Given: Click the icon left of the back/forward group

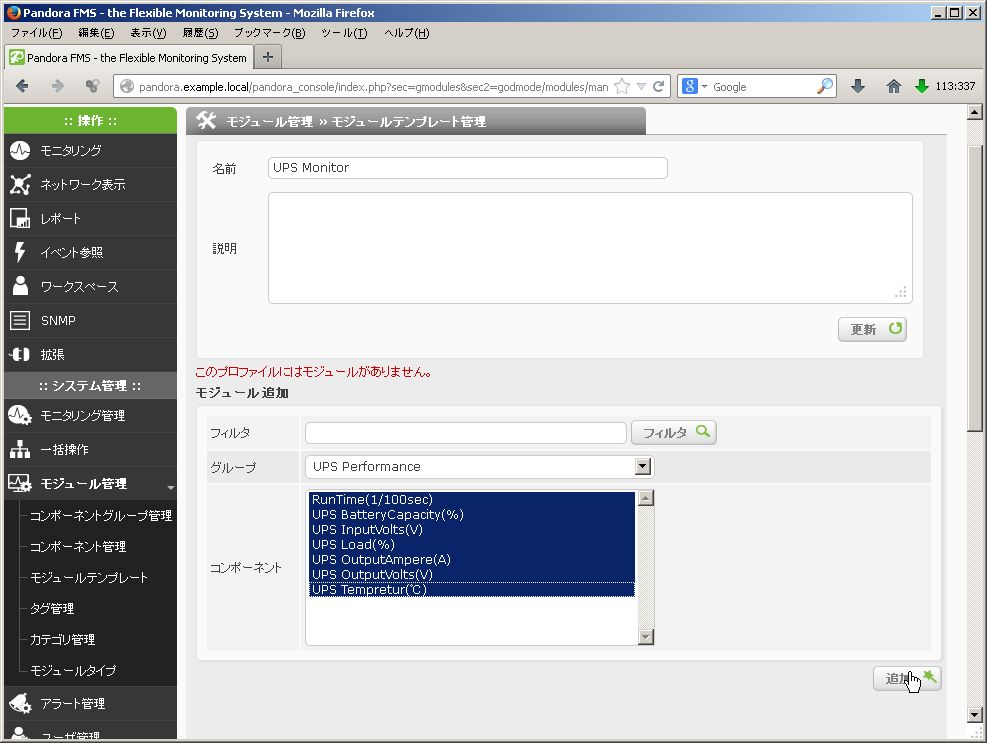Looking at the screenshot, I should [x=93, y=86].
